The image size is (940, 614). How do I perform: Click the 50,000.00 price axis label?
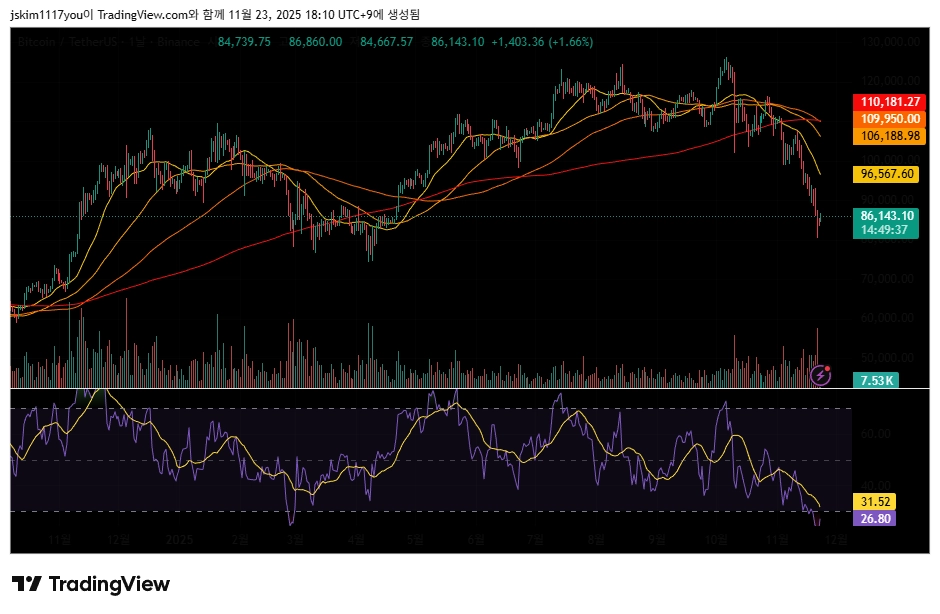point(887,358)
